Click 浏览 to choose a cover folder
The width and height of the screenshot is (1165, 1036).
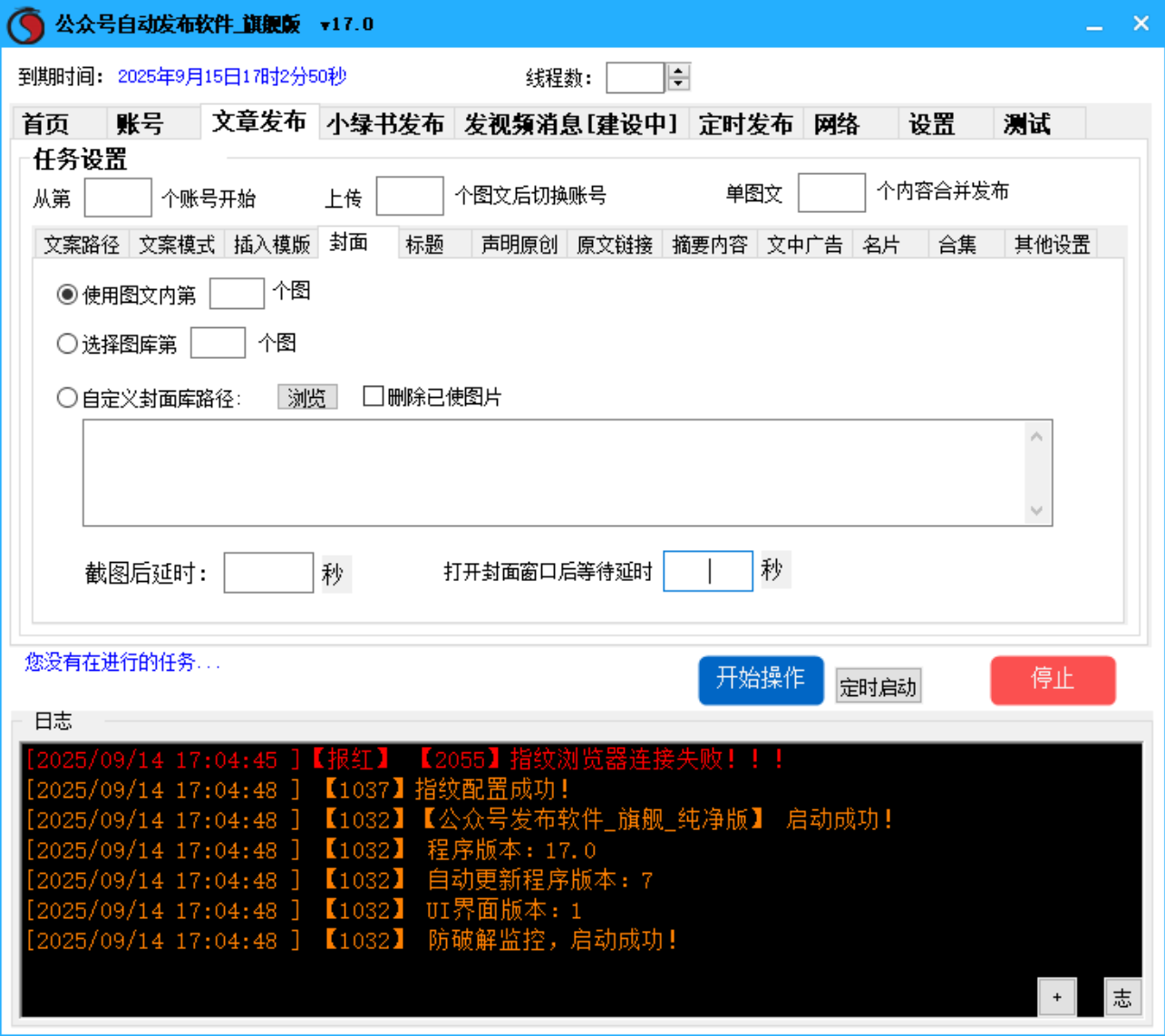click(306, 396)
